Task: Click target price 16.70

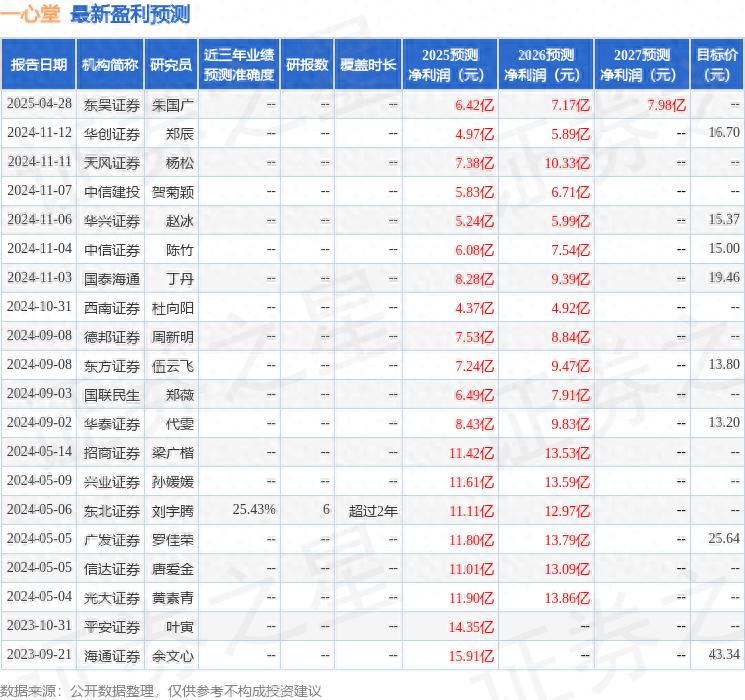Action: pos(724,133)
